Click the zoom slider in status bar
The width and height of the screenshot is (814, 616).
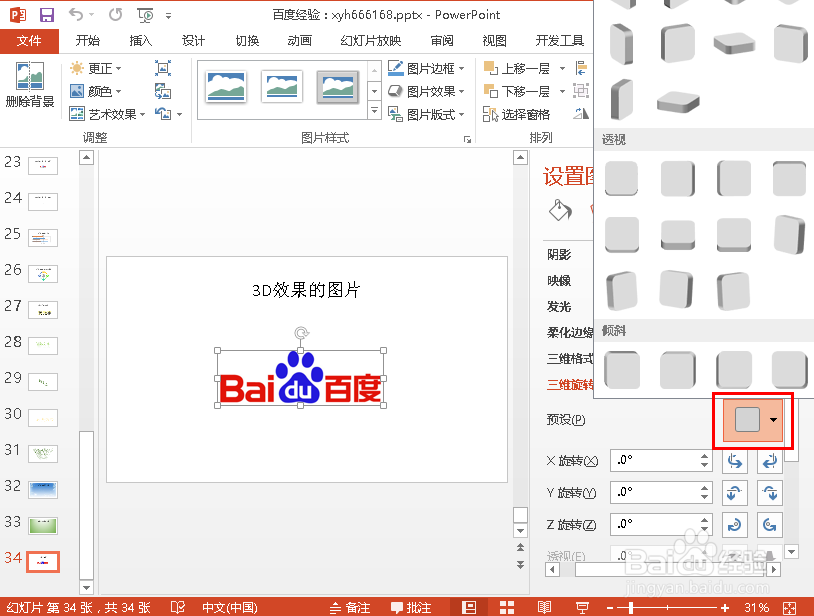(x=667, y=607)
